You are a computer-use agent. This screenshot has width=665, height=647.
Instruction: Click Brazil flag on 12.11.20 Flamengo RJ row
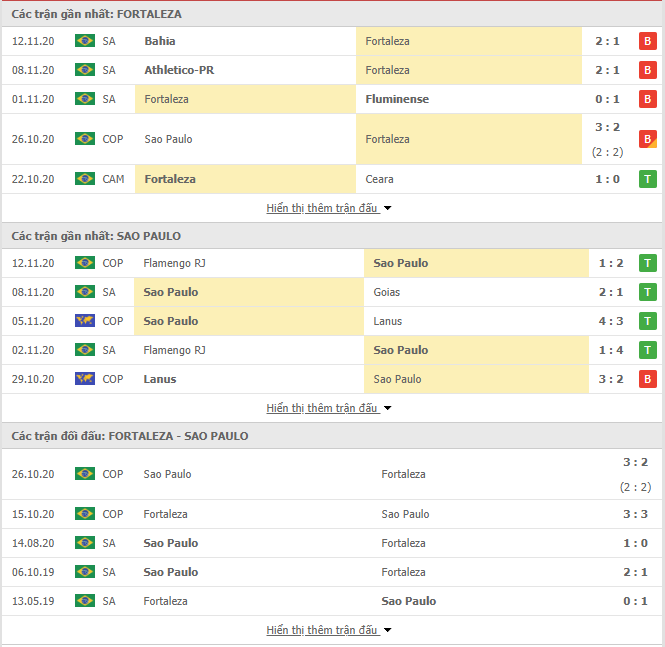tap(85, 263)
